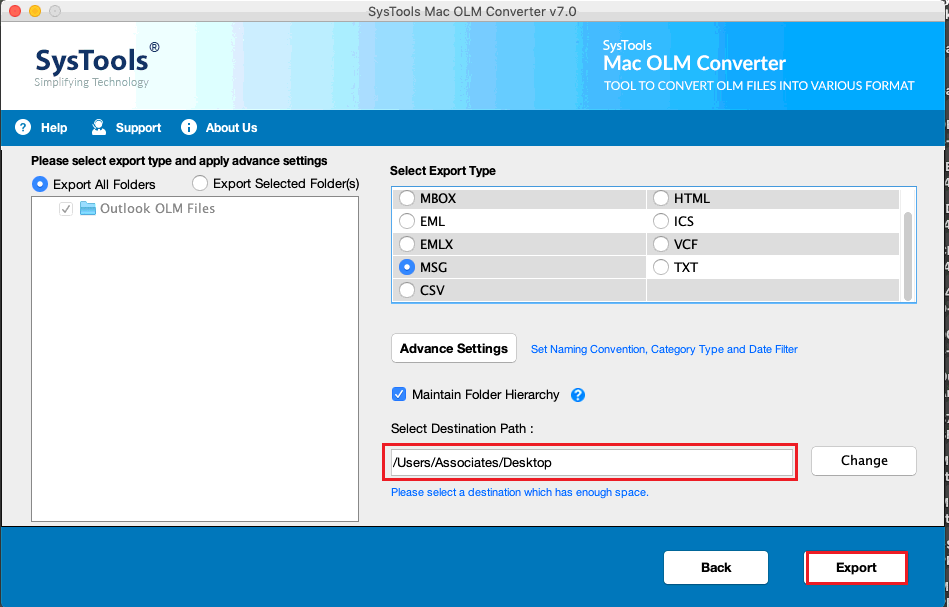The width and height of the screenshot is (949, 607).
Task: Click the 'Select Export Type' label
Action: [x=442, y=171]
